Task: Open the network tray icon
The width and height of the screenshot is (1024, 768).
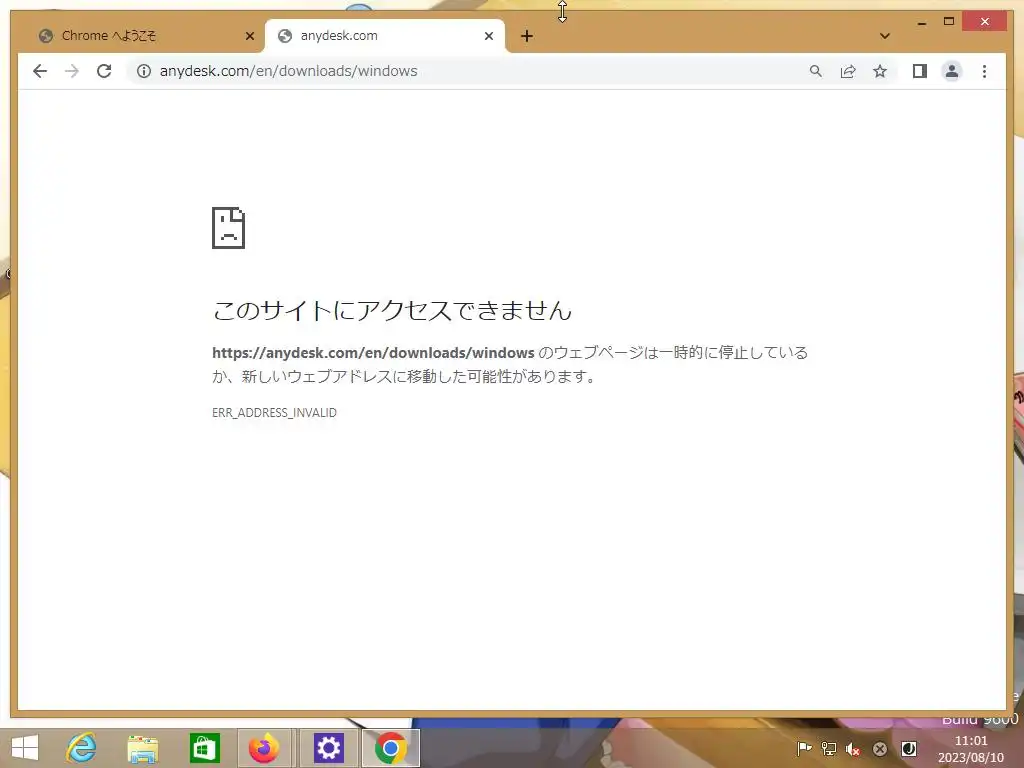Action: (829, 748)
